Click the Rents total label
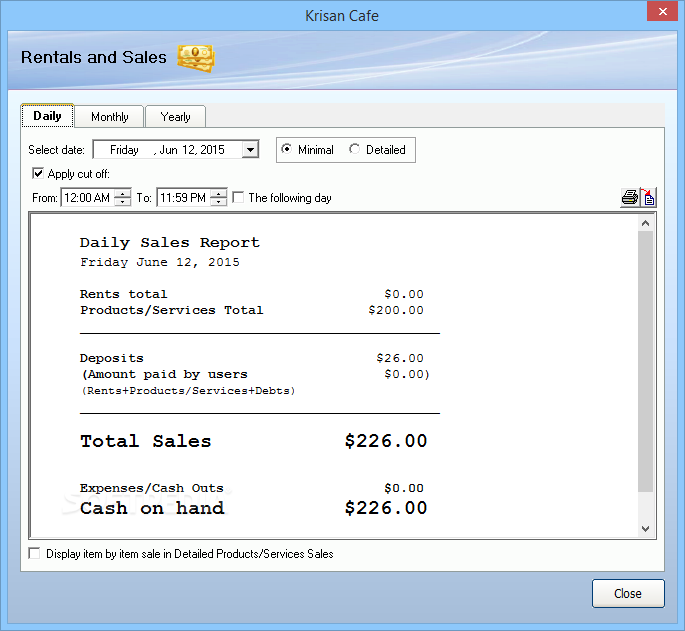 (123, 294)
